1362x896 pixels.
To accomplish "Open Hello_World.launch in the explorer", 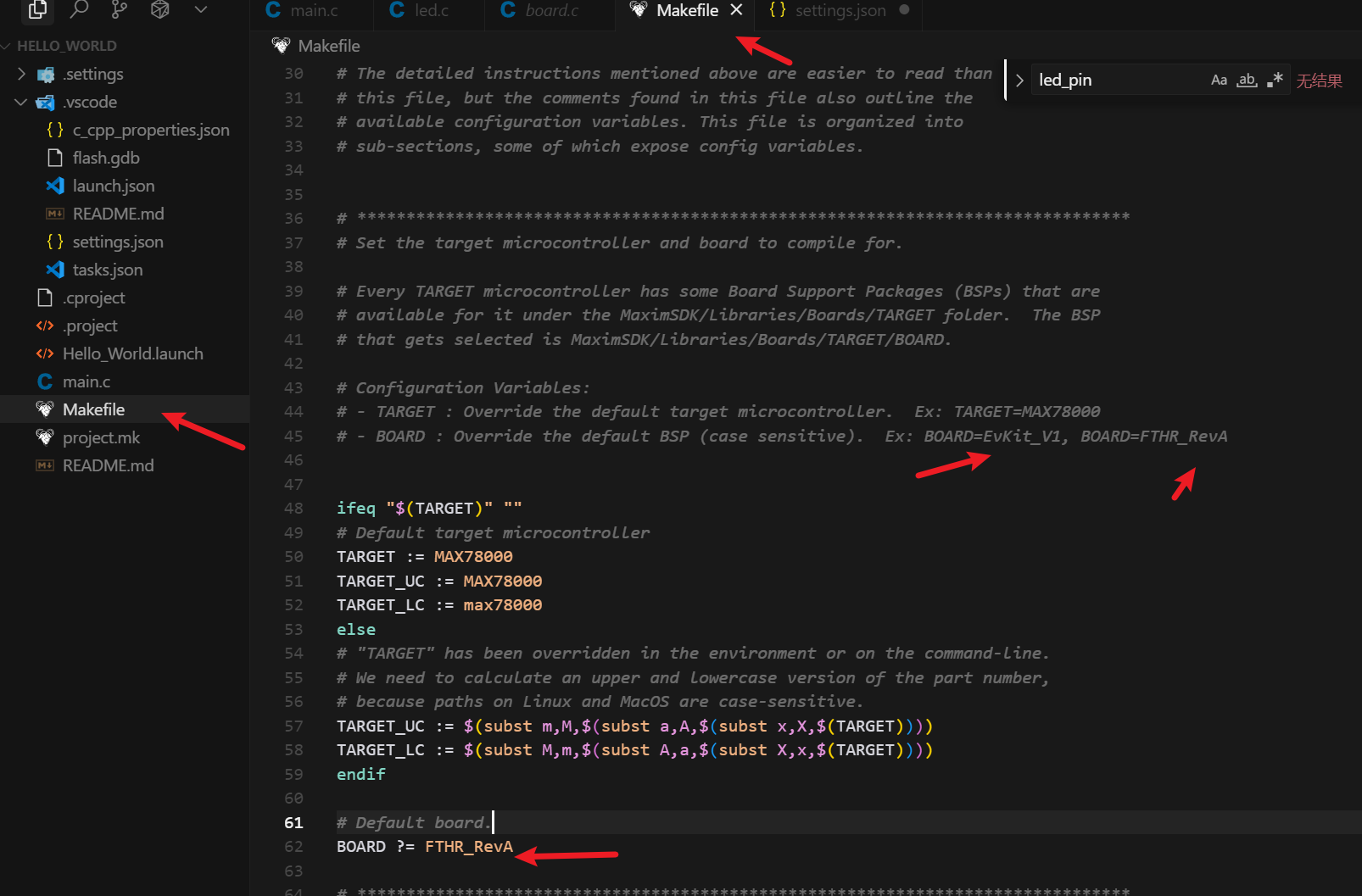I will pos(132,353).
